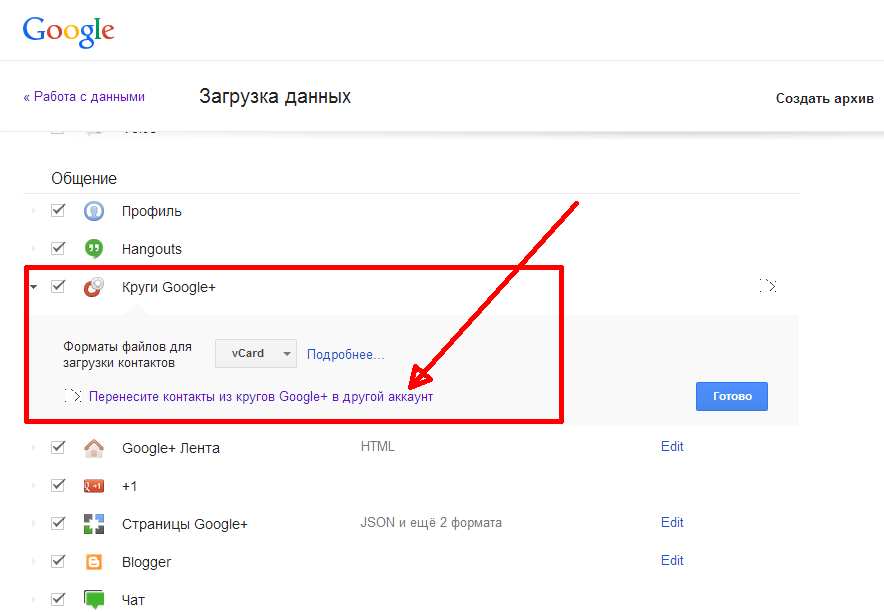Uncheck the Blogger checkbox
Viewport: 884px width, 612px height.
click(58, 561)
